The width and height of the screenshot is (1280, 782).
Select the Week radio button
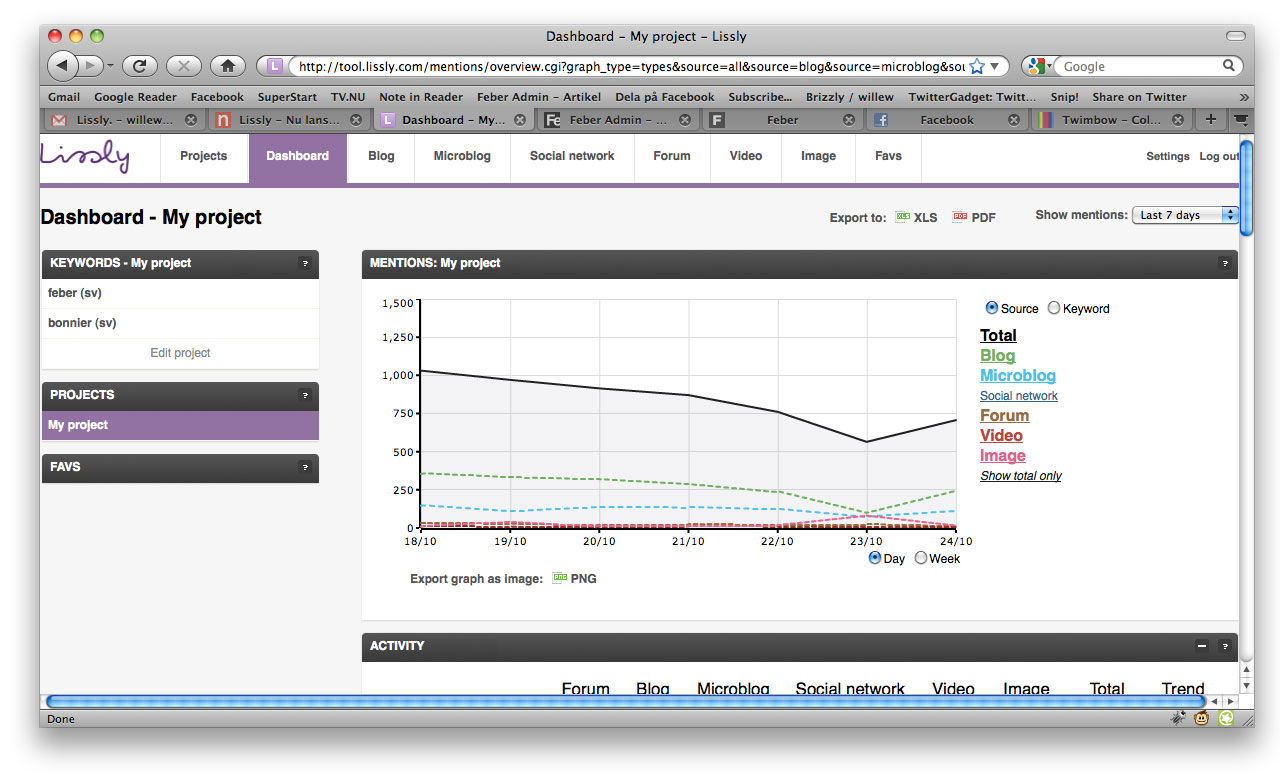click(x=921, y=558)
